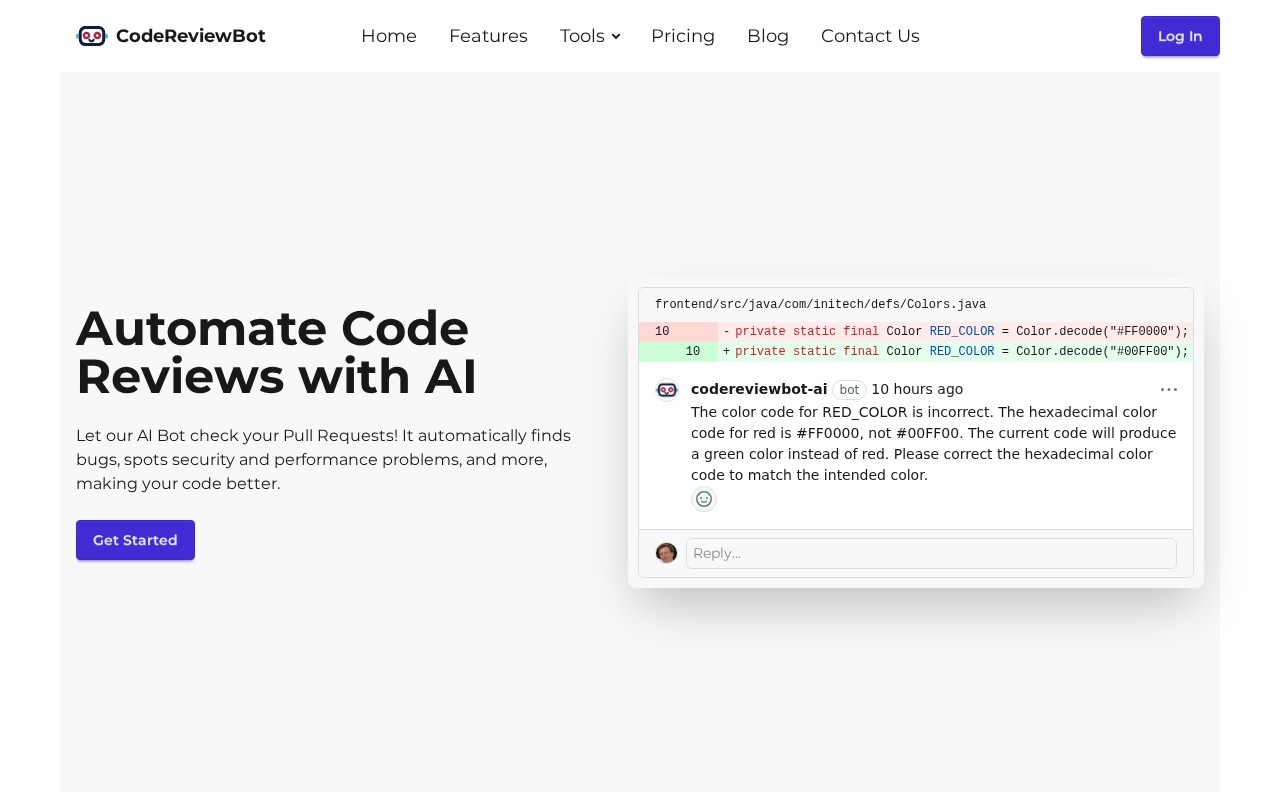The width and height of the screenshot is (1280, 800).
Task: Go to the Features page
Action: (488, 36)
